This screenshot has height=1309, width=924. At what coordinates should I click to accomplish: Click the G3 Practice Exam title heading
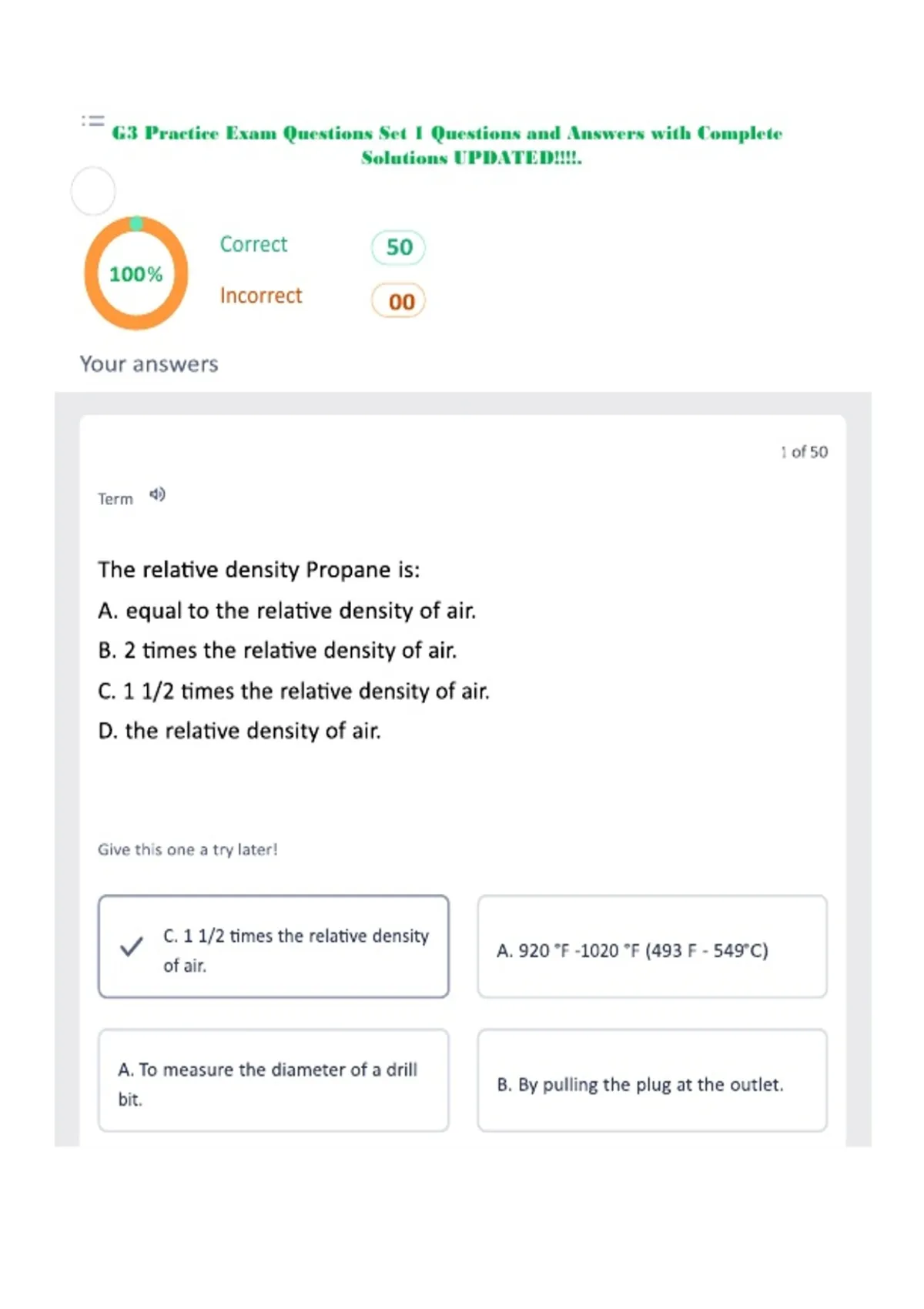tap(447, 145)
